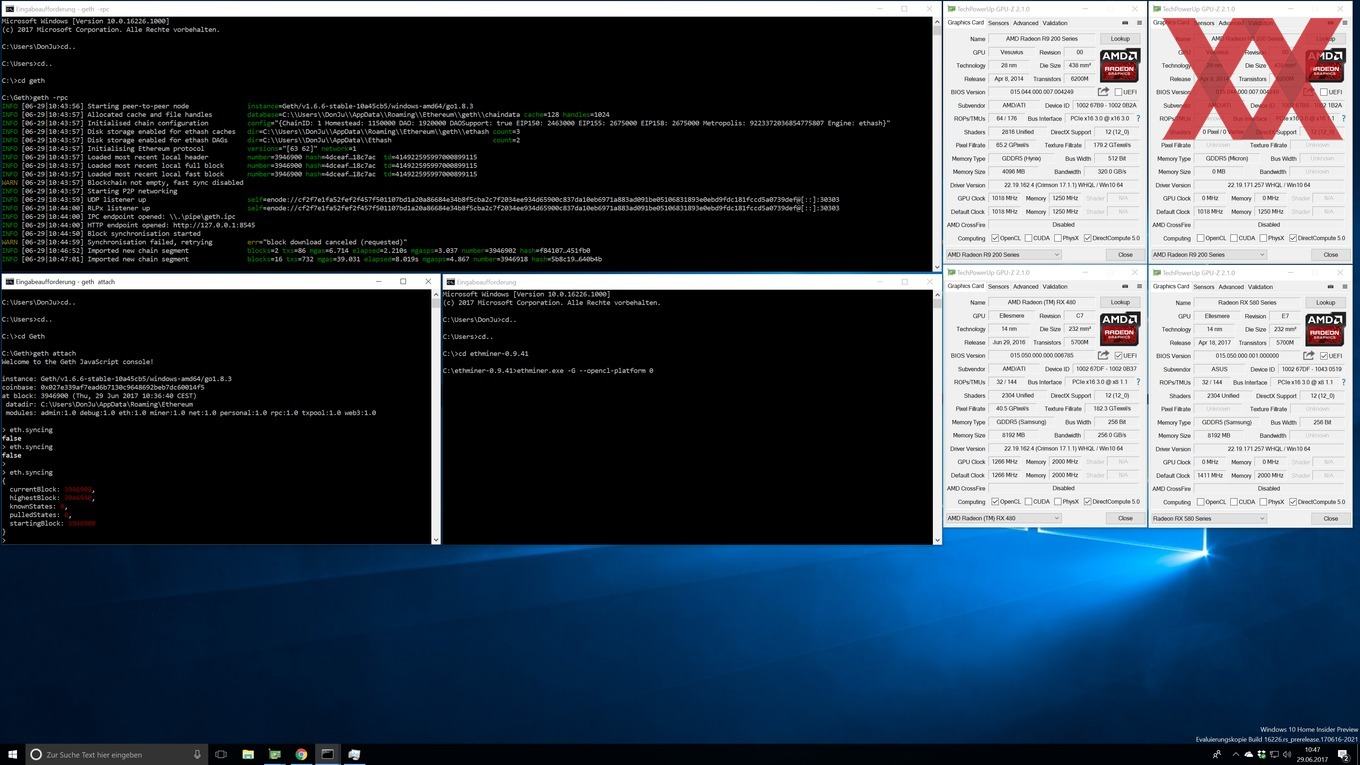The height and width of the screenshot is (765, 1360).
Task: Toggle OpenCL checkbox in RX 580 window
Action: (x=1200, y=501)
